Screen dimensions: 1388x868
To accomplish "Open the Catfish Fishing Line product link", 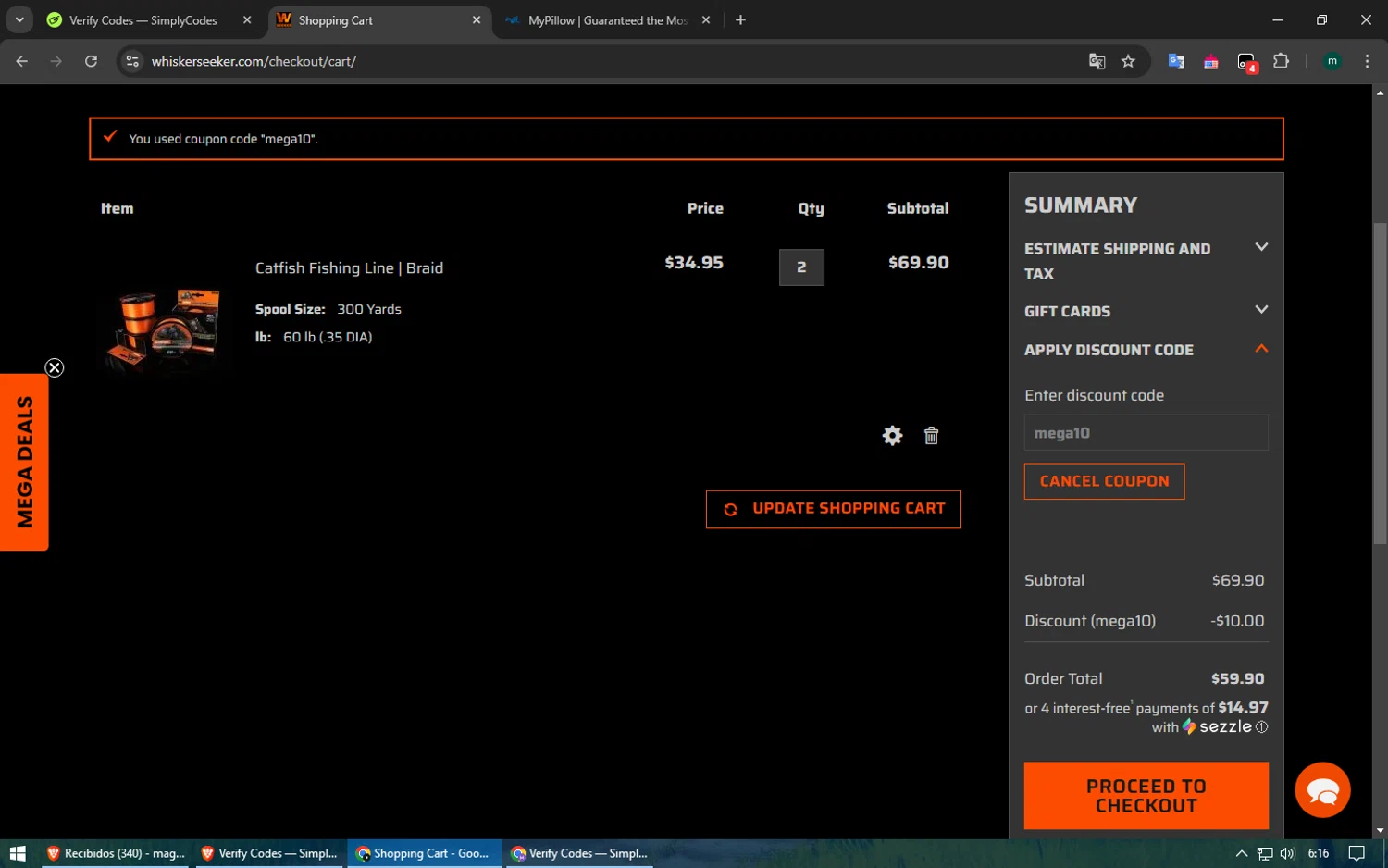I will click(x=349, y=268).
